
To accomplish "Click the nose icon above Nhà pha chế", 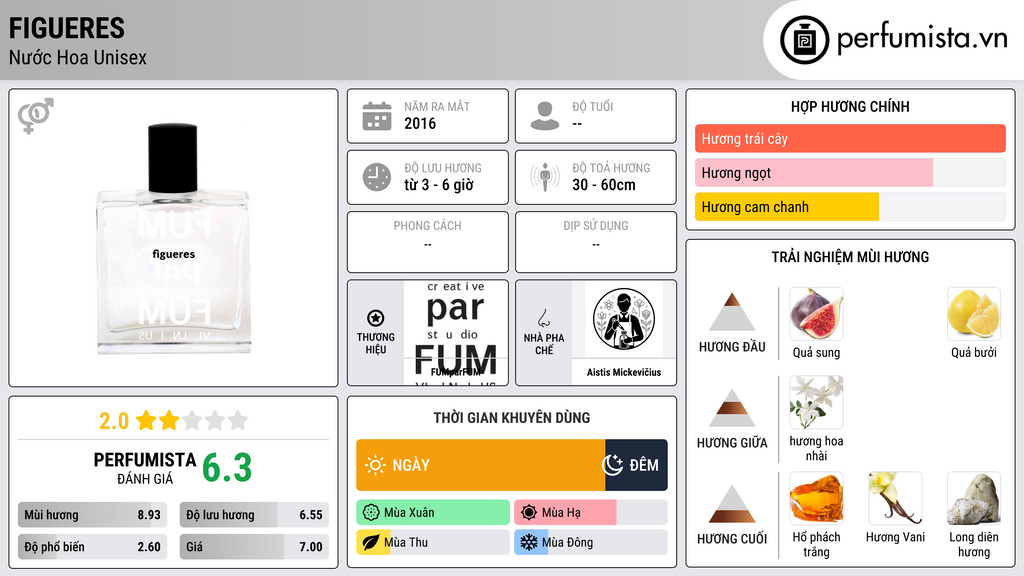I will [543, 318].
